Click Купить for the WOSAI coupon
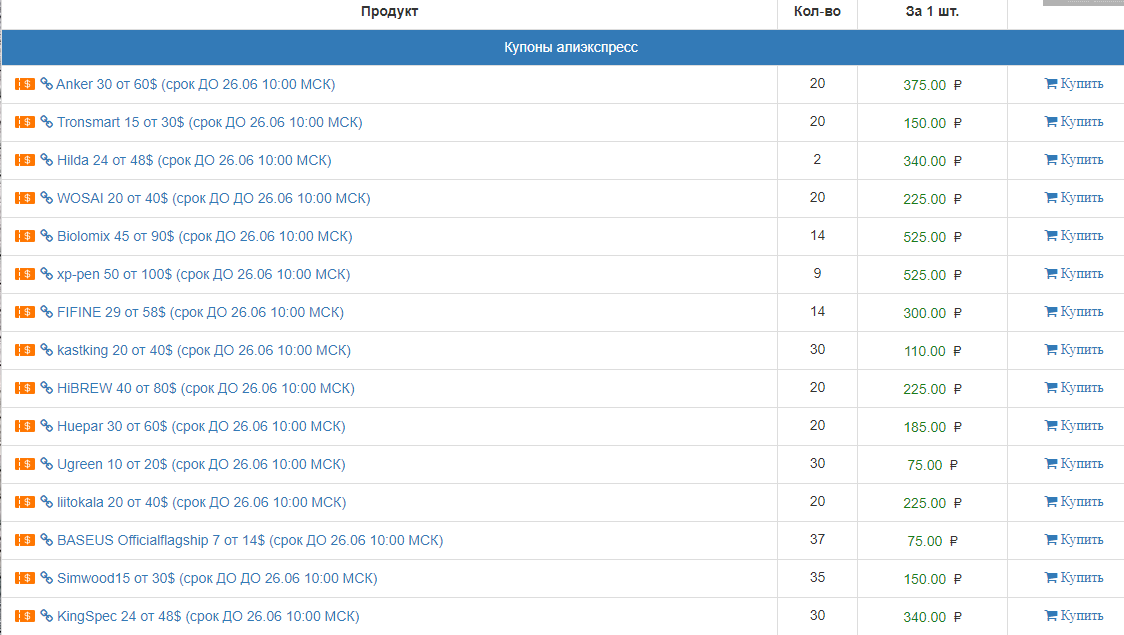Screen dimensions: 1124x635 coord(1074,197)
